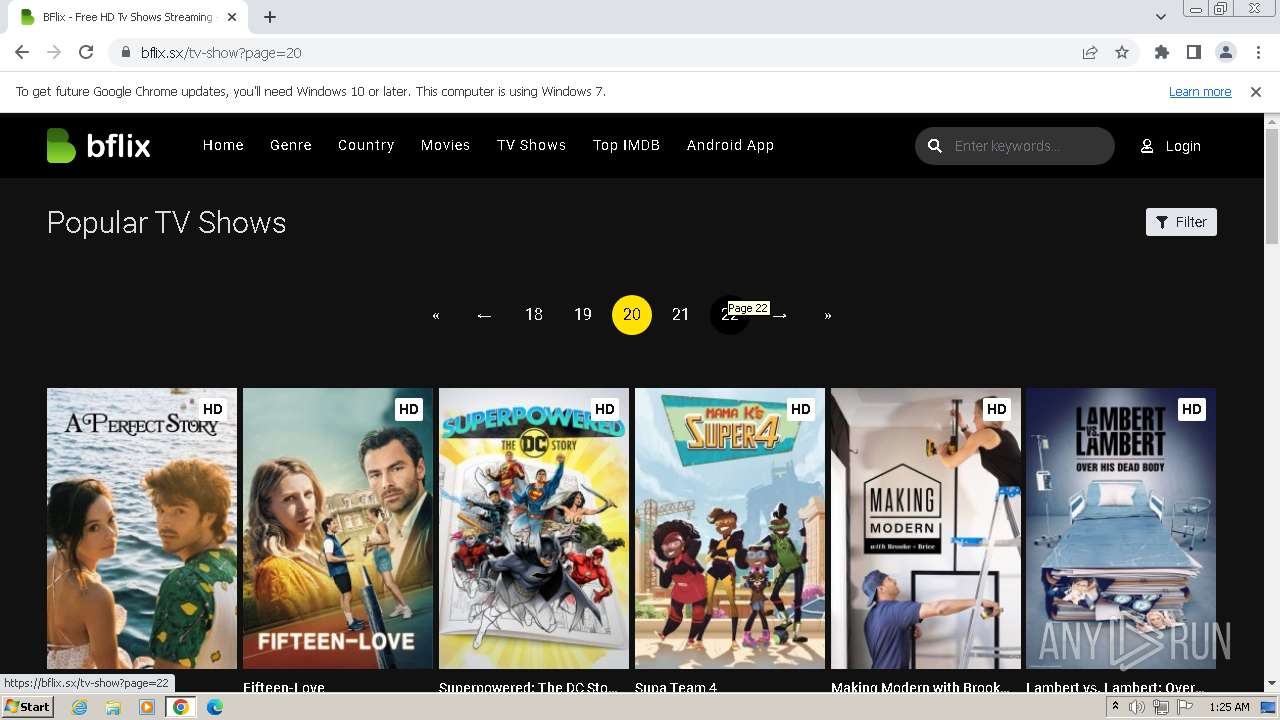This screenshot has width=1280, height=720.
Task: Go to page 18
Action: [x=534, y=315]
